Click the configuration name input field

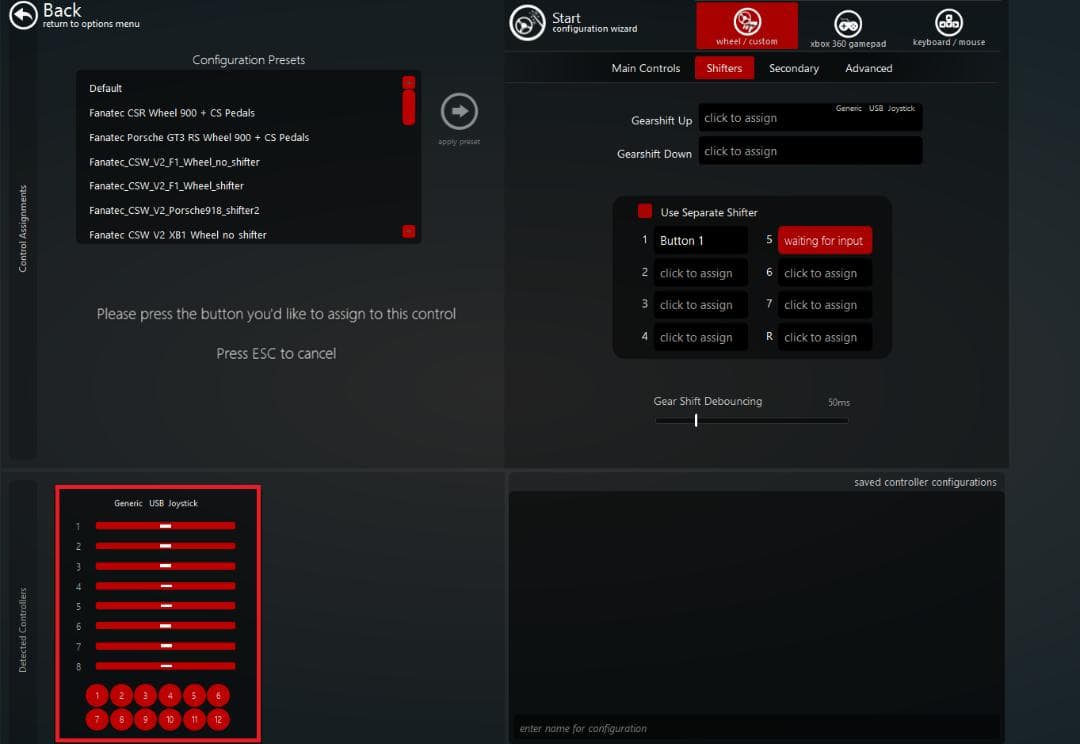click(756, 728)
